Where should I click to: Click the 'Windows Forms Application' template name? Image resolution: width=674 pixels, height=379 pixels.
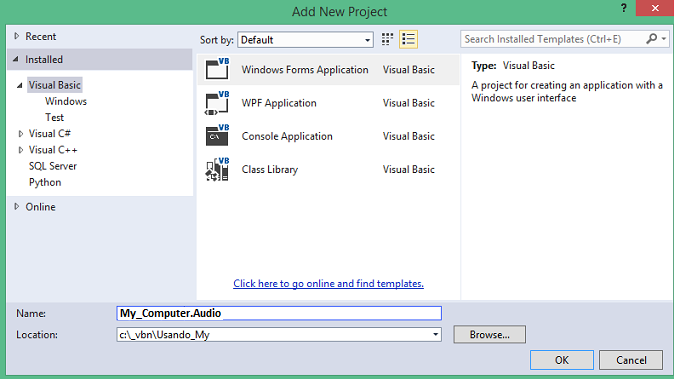[x=305, y=70]
